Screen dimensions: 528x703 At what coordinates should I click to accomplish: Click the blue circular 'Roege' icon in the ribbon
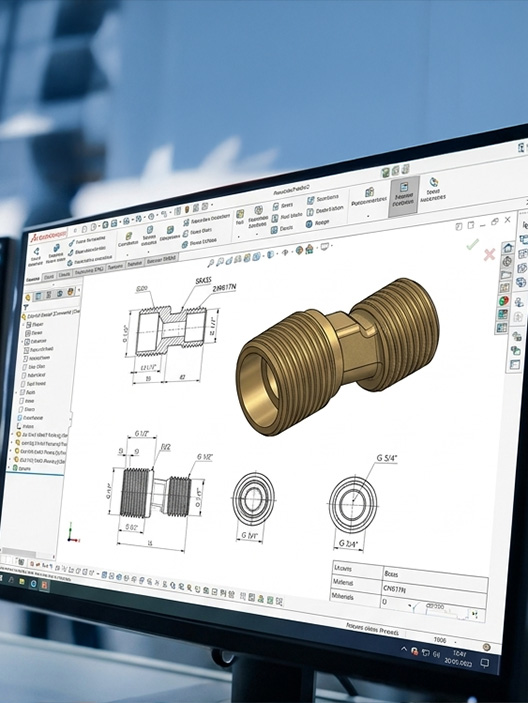309,224
